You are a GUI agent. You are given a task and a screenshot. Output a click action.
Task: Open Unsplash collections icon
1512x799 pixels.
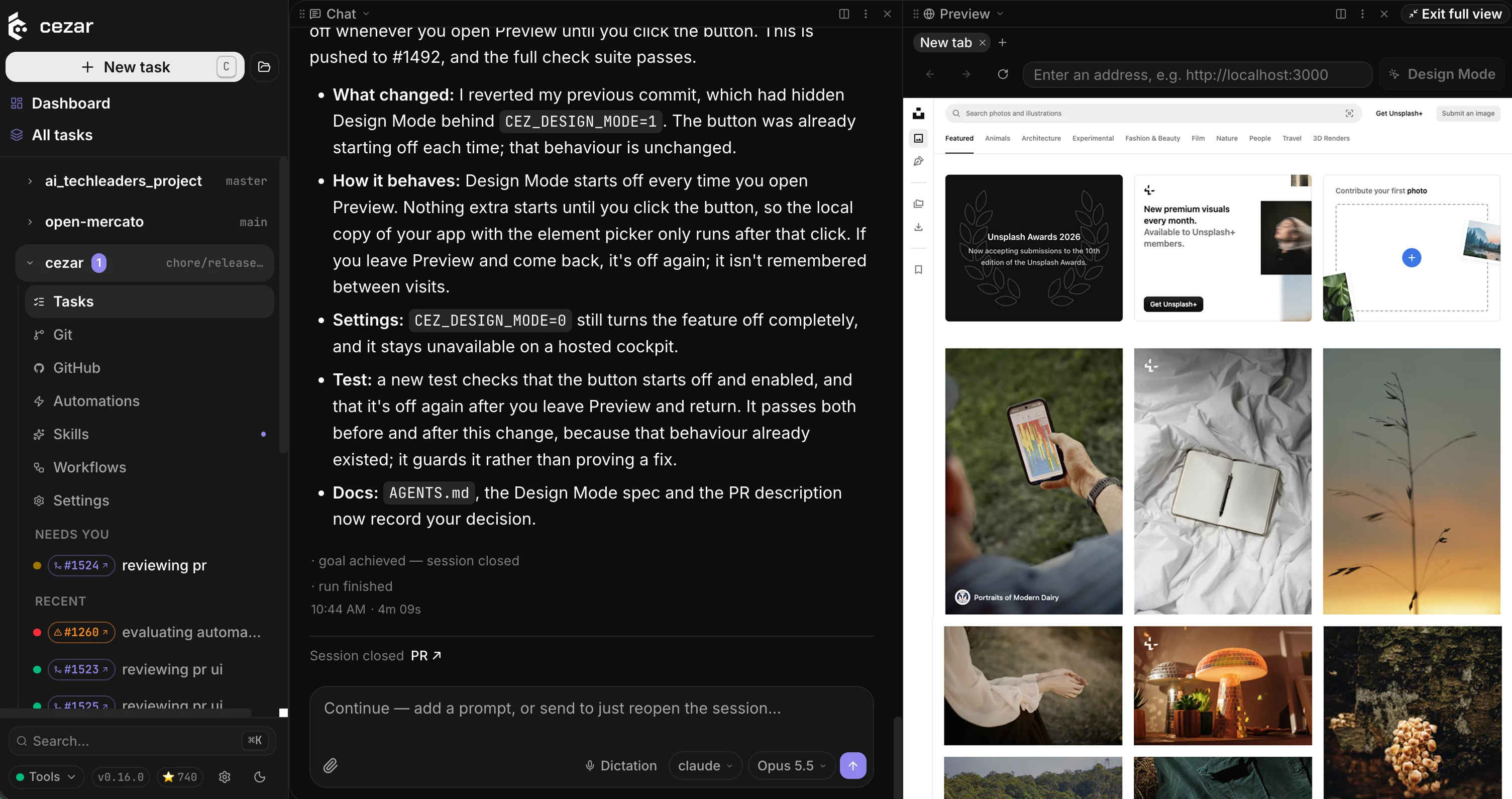click(919, 204)
